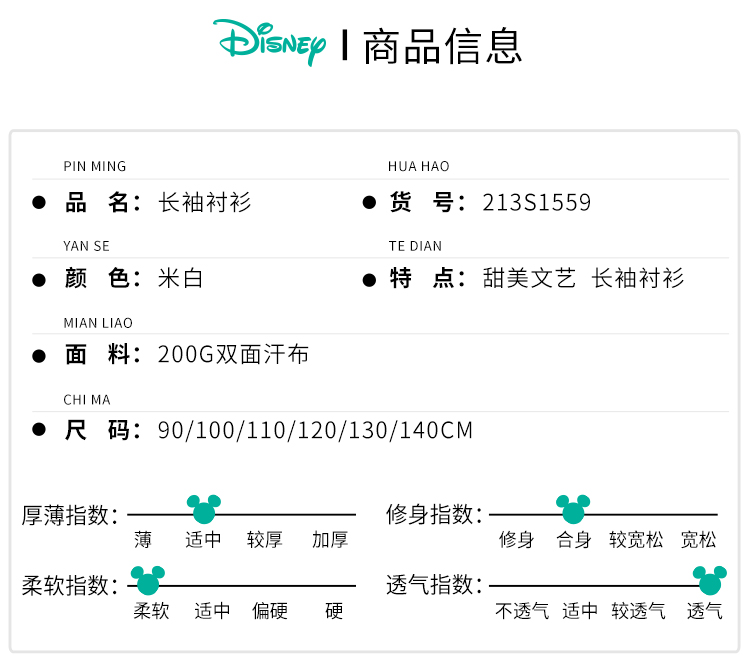The image size is (750, 655).
Task: Click the 合身 fit option
Action: coord(574,540)
